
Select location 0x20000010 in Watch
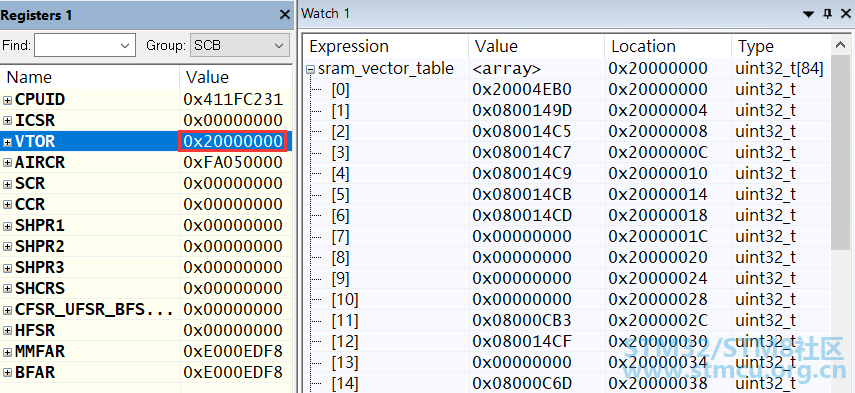(658, 174)
